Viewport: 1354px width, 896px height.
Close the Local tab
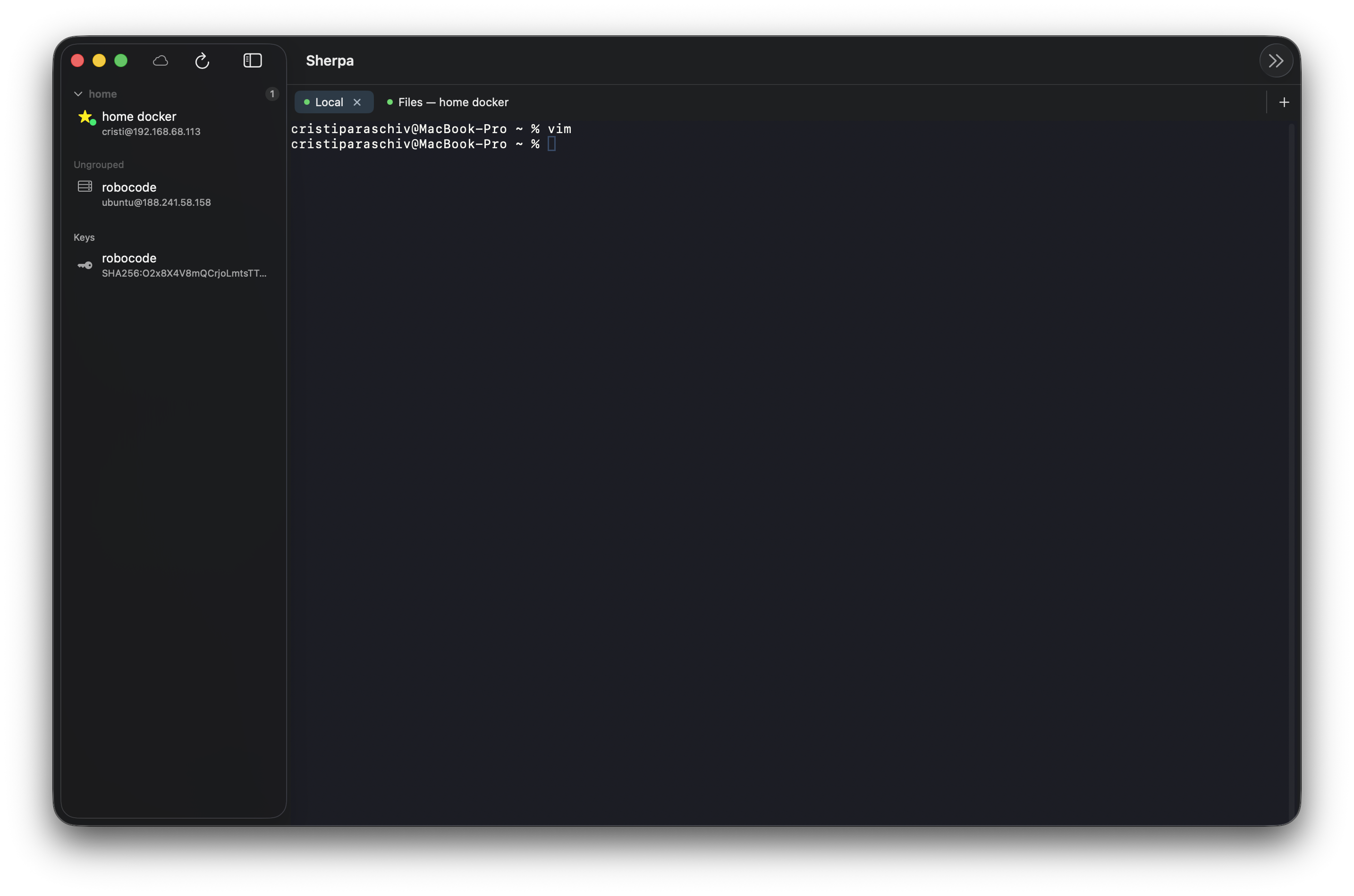click(x=357, y=102)
